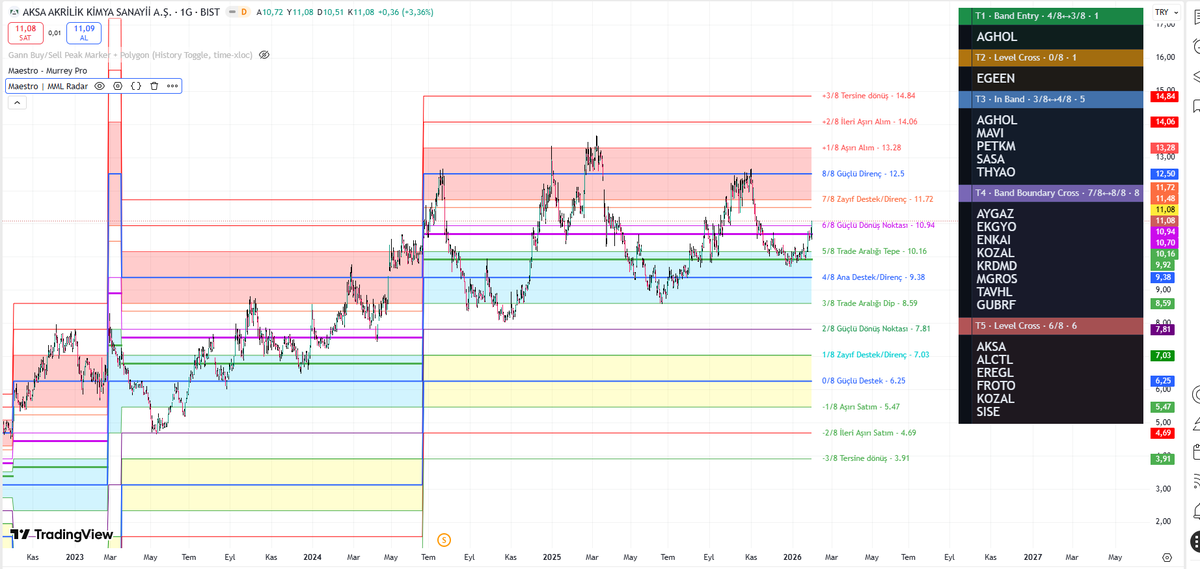Click SASA in the radar table
Viewport: 1200px width, 569px height.
[991, 159]
